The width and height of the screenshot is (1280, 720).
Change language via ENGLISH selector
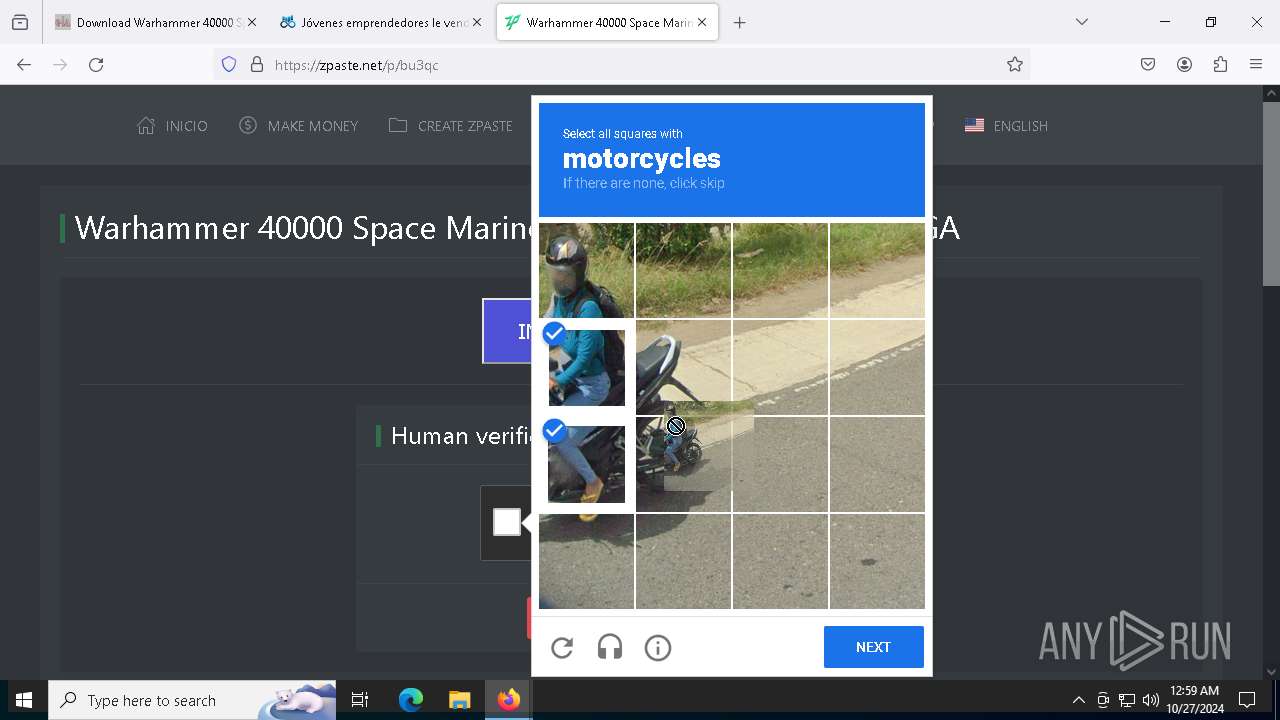tap(1006, 126)
